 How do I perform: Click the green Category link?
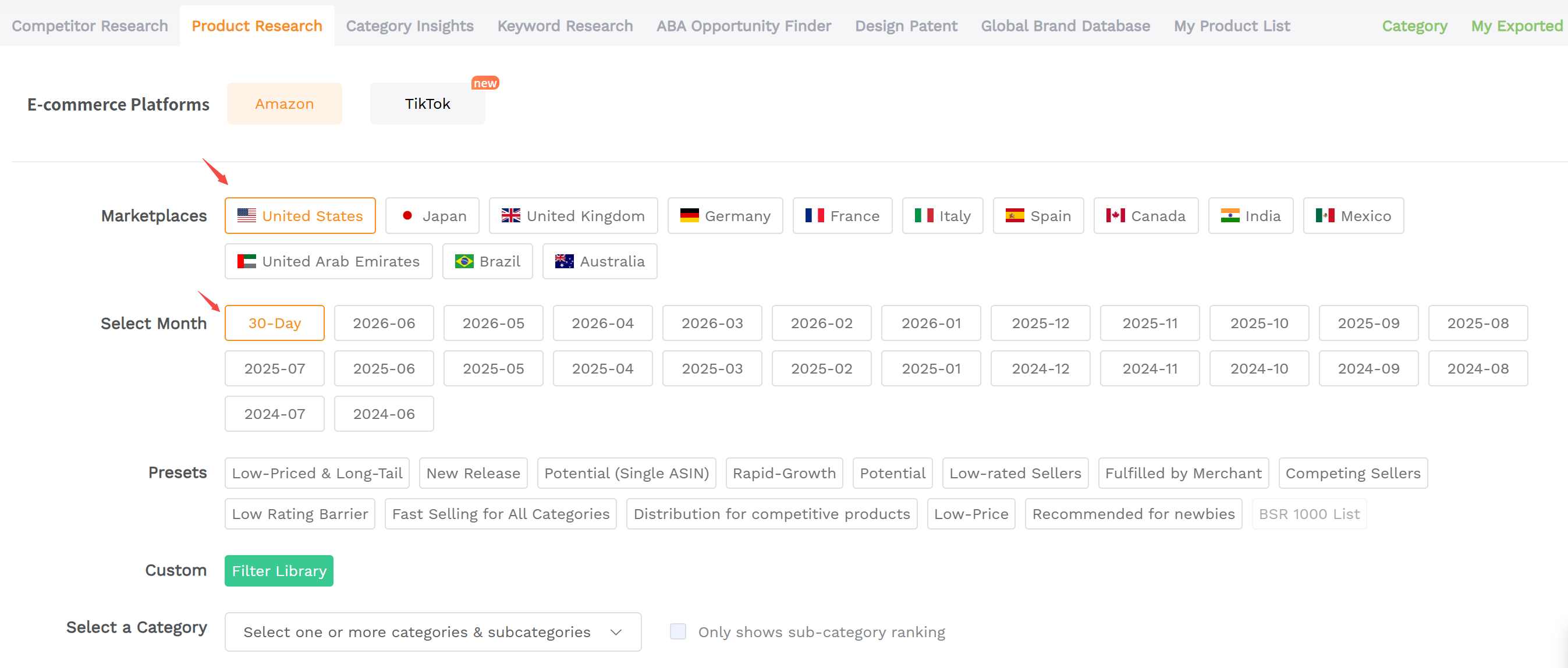pos(1414,26)
